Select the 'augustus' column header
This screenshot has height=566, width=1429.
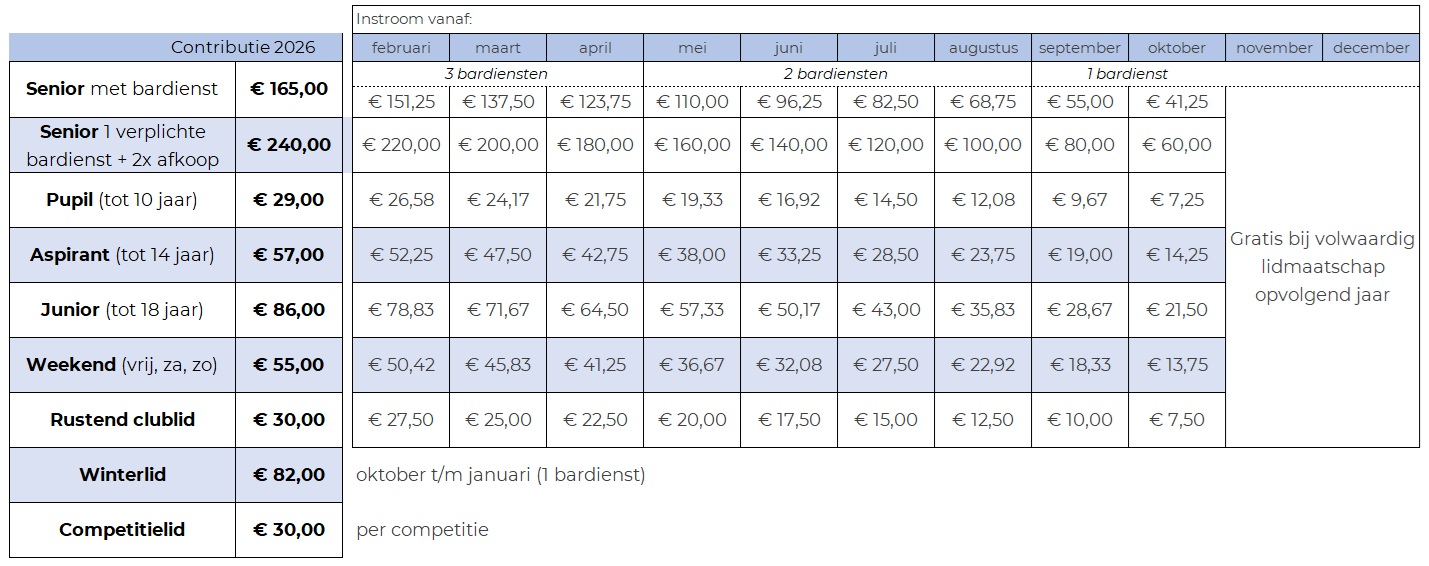(983, 48)
